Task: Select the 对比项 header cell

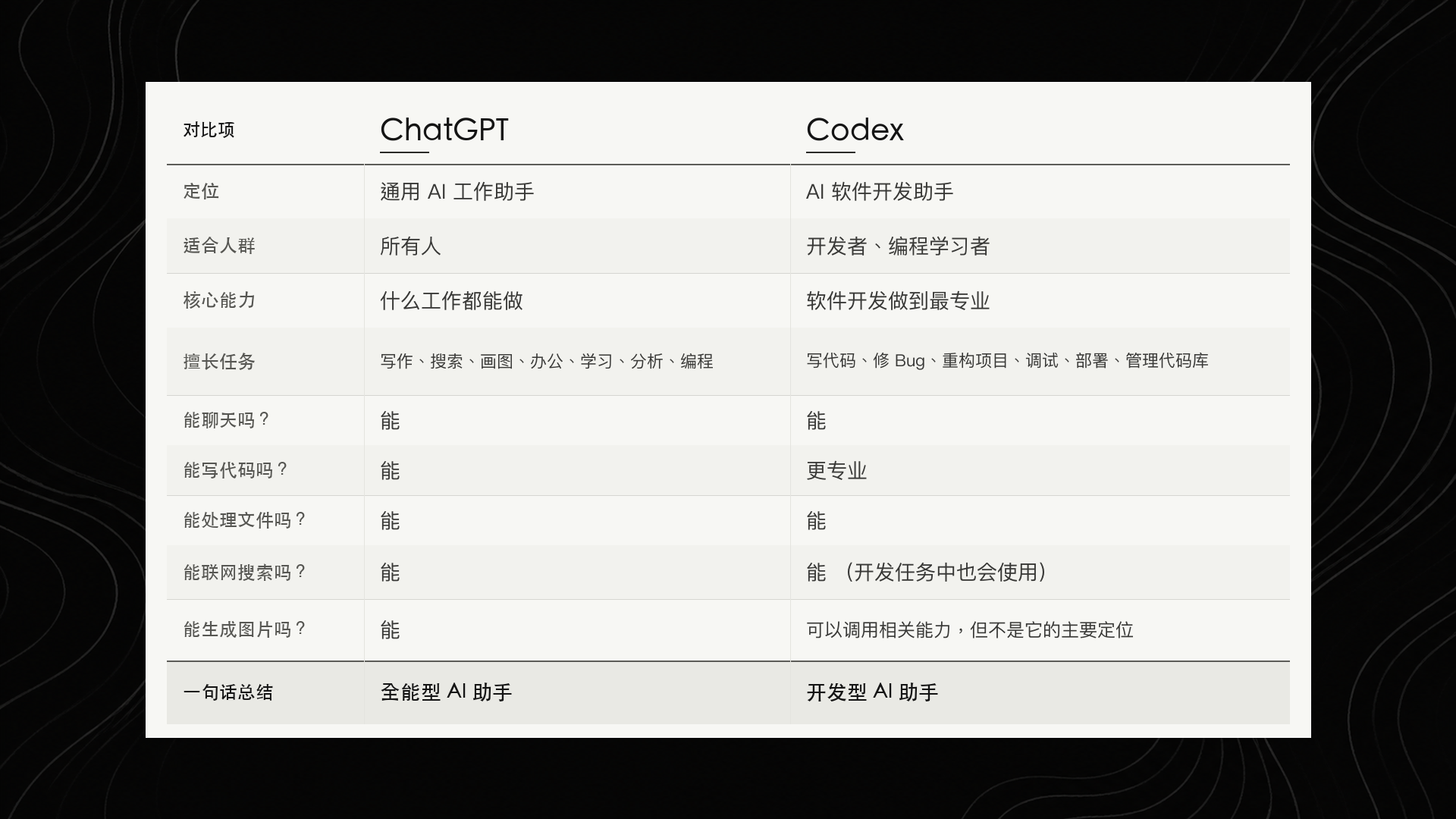Action: (x=209, y=130)
